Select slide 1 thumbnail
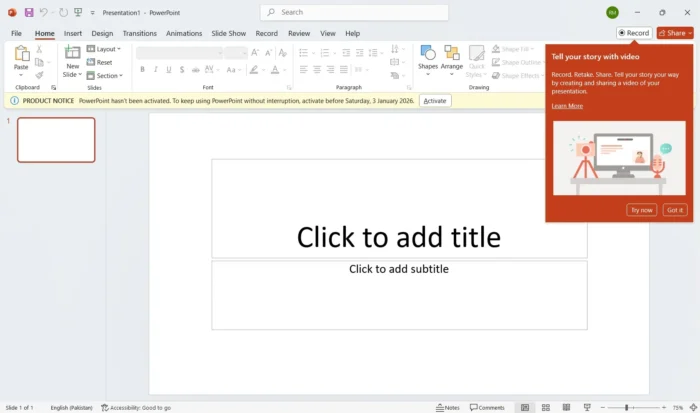This screenshot has height=413, width=700. [56, 140]
